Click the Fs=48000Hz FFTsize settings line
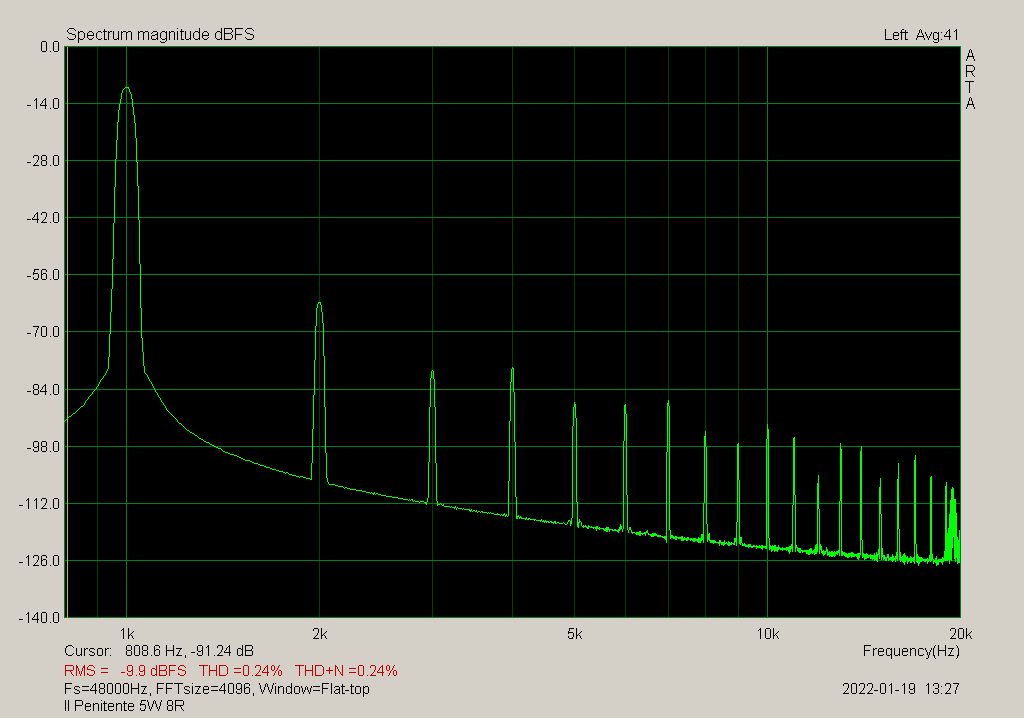 (217, 689)
